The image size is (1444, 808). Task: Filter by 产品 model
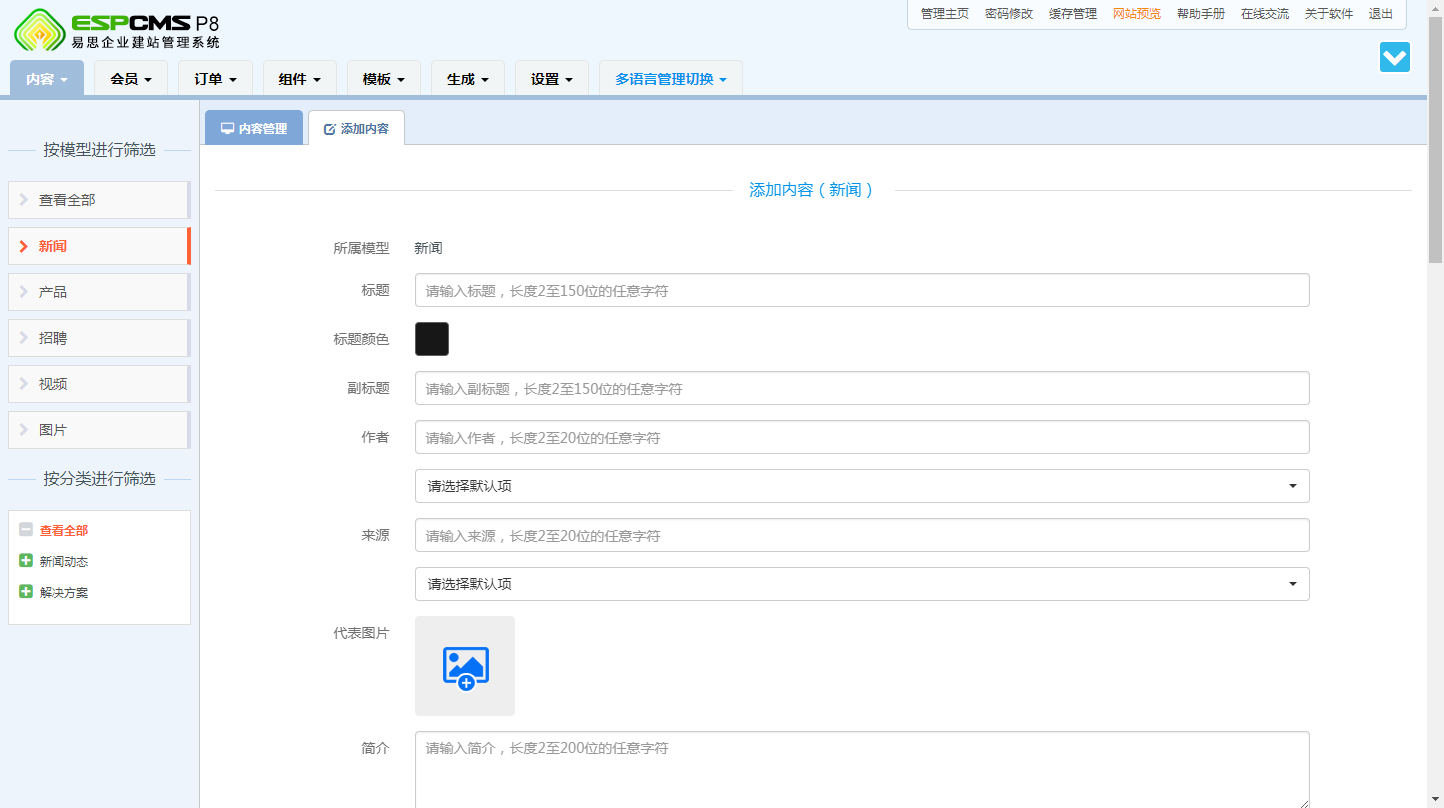pos(99,292)
